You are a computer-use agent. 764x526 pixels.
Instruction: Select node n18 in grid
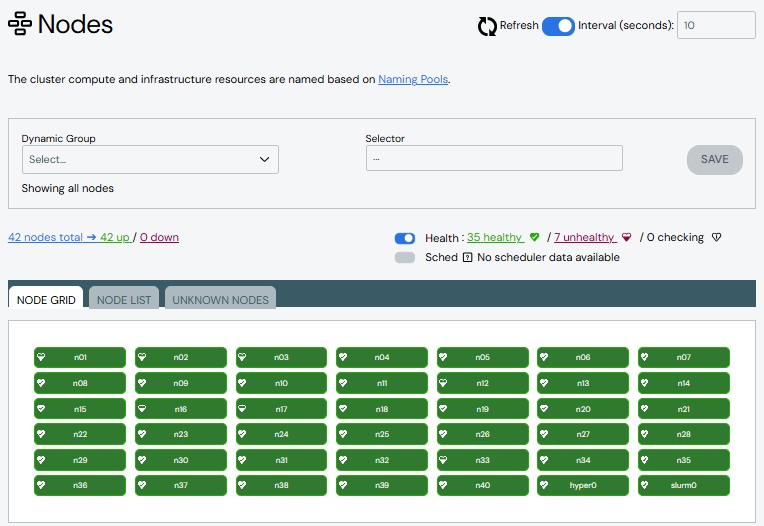tap(382, 409)
